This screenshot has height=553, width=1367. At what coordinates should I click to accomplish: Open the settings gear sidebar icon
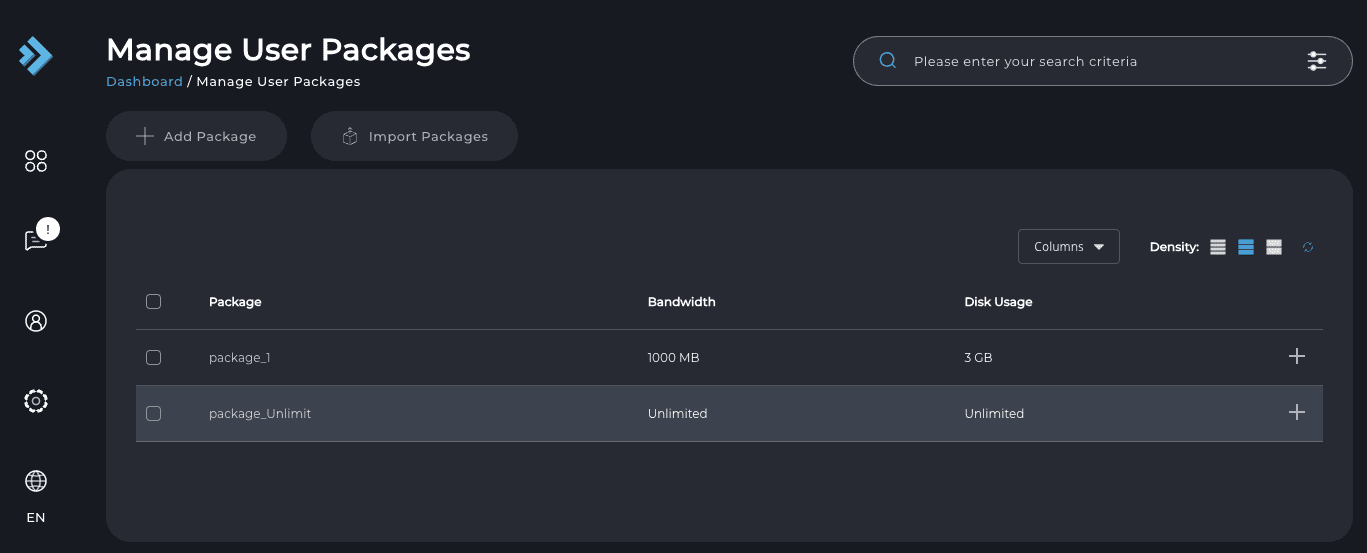click(36, 401)
